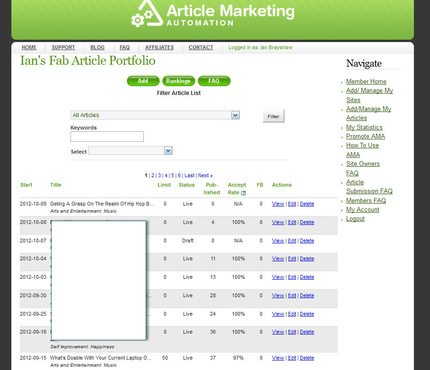View the 2012-09-30 article
The image size is (430, 370).
(x=278, y=295)
